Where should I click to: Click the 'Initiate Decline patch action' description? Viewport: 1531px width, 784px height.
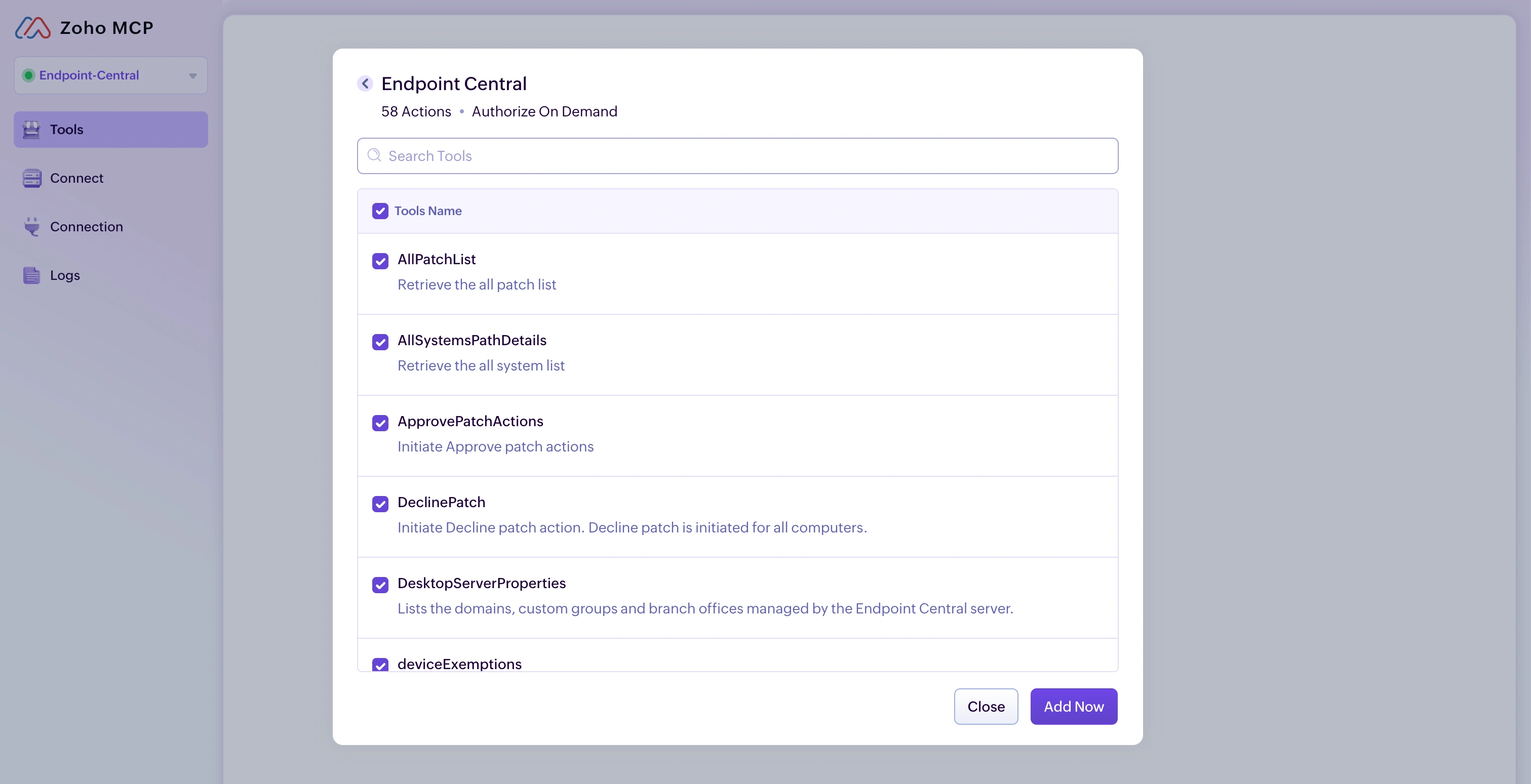(x=633, y=528)
